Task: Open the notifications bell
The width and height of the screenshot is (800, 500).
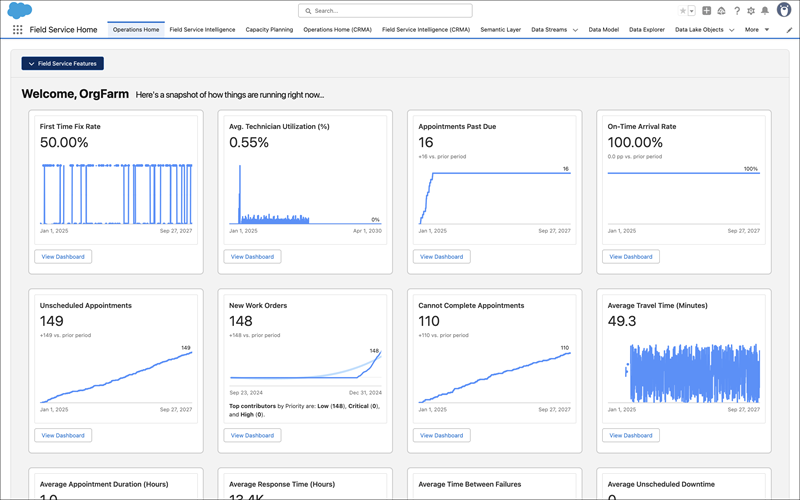Action: click(x=765, y=10)
